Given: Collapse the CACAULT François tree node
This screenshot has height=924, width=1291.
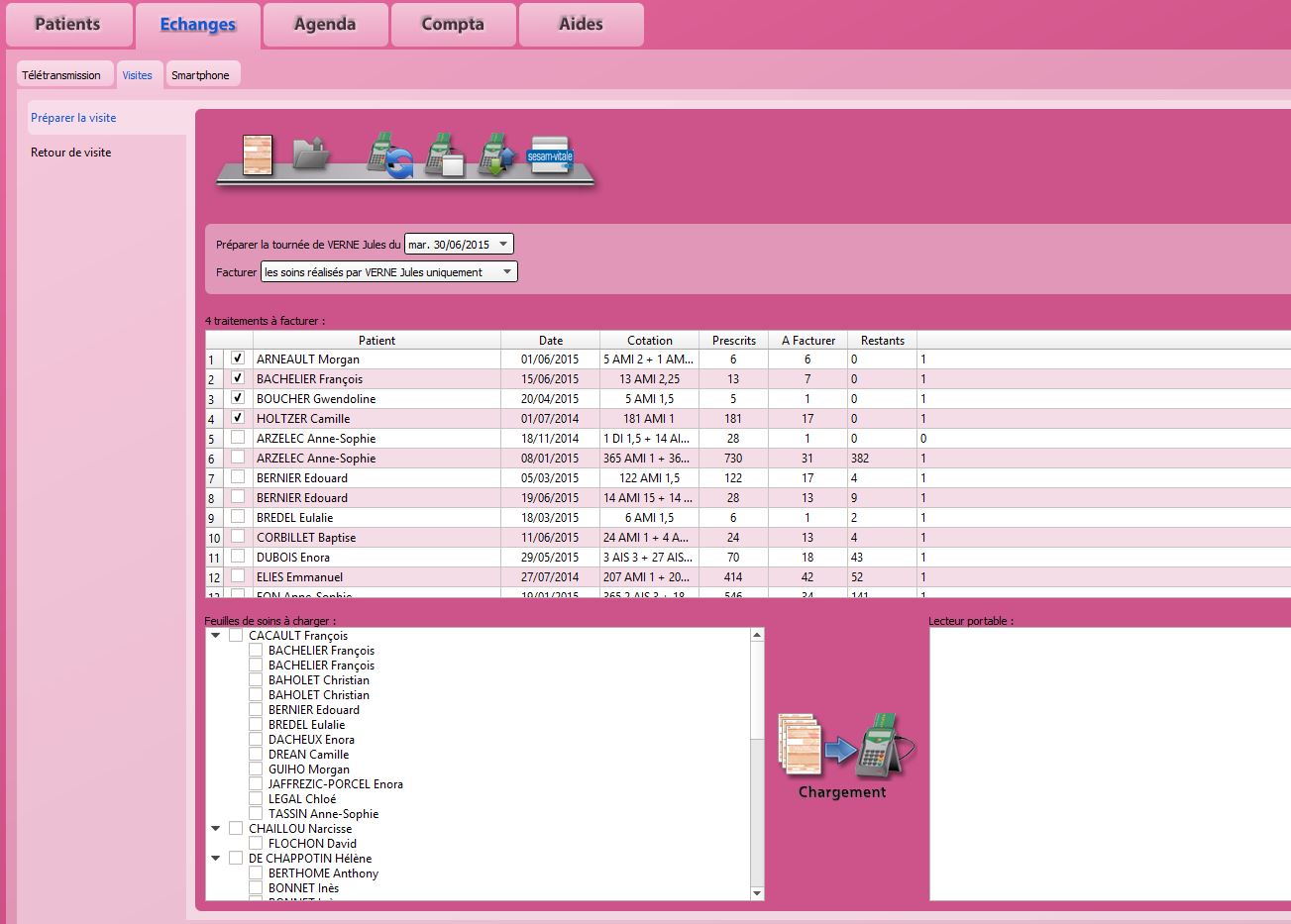Looking at the screenshot, I should 215,636.
